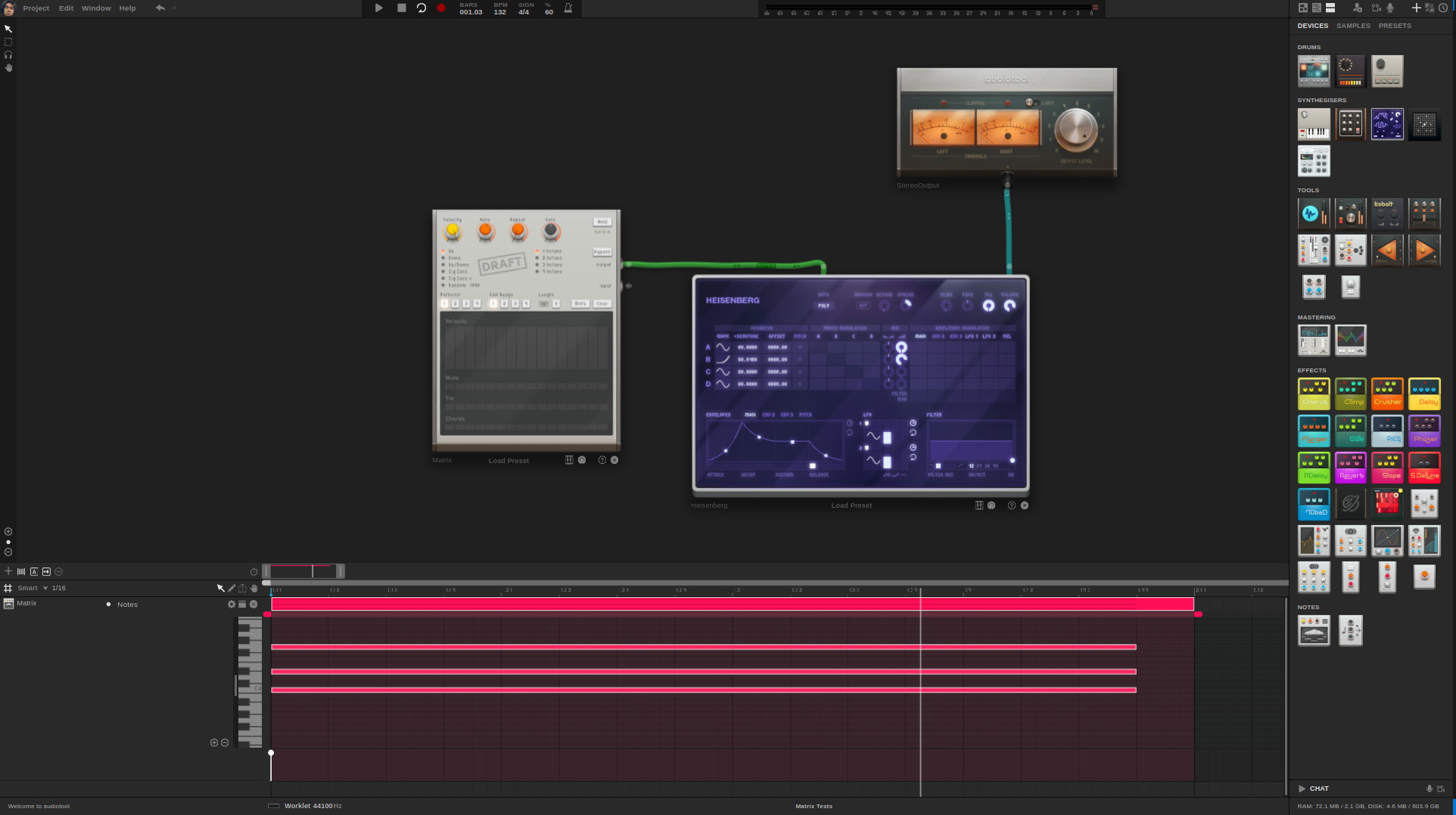Change the 4/4 time signature field

pos(524,12)
